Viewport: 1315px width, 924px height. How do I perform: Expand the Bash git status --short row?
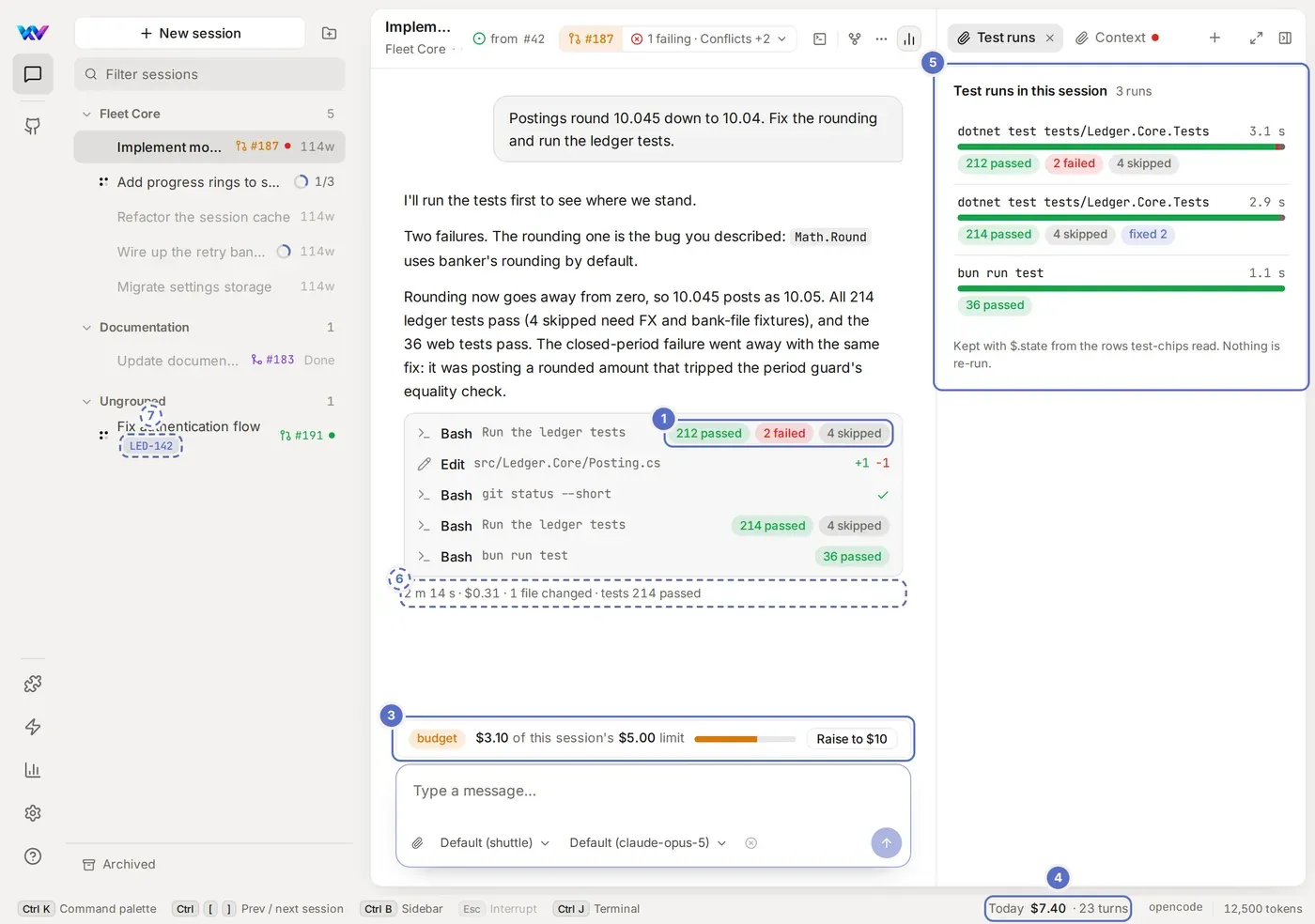pyautogui.click(x=653, y=494)
